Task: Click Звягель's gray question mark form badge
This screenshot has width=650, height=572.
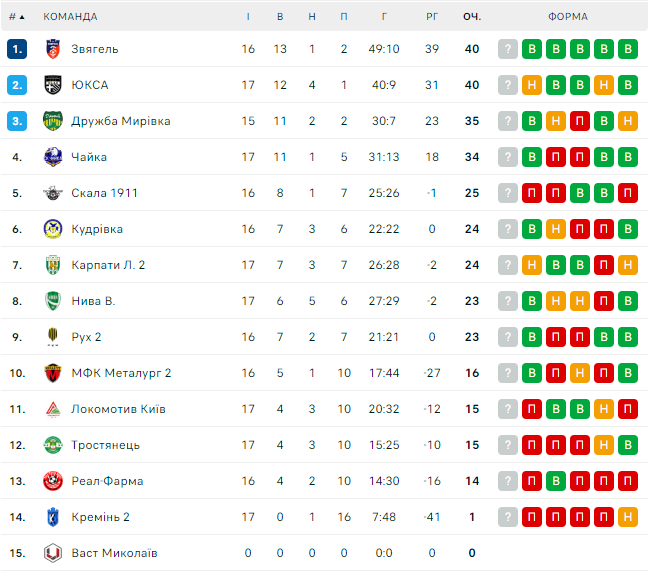Action: (508, 49)
